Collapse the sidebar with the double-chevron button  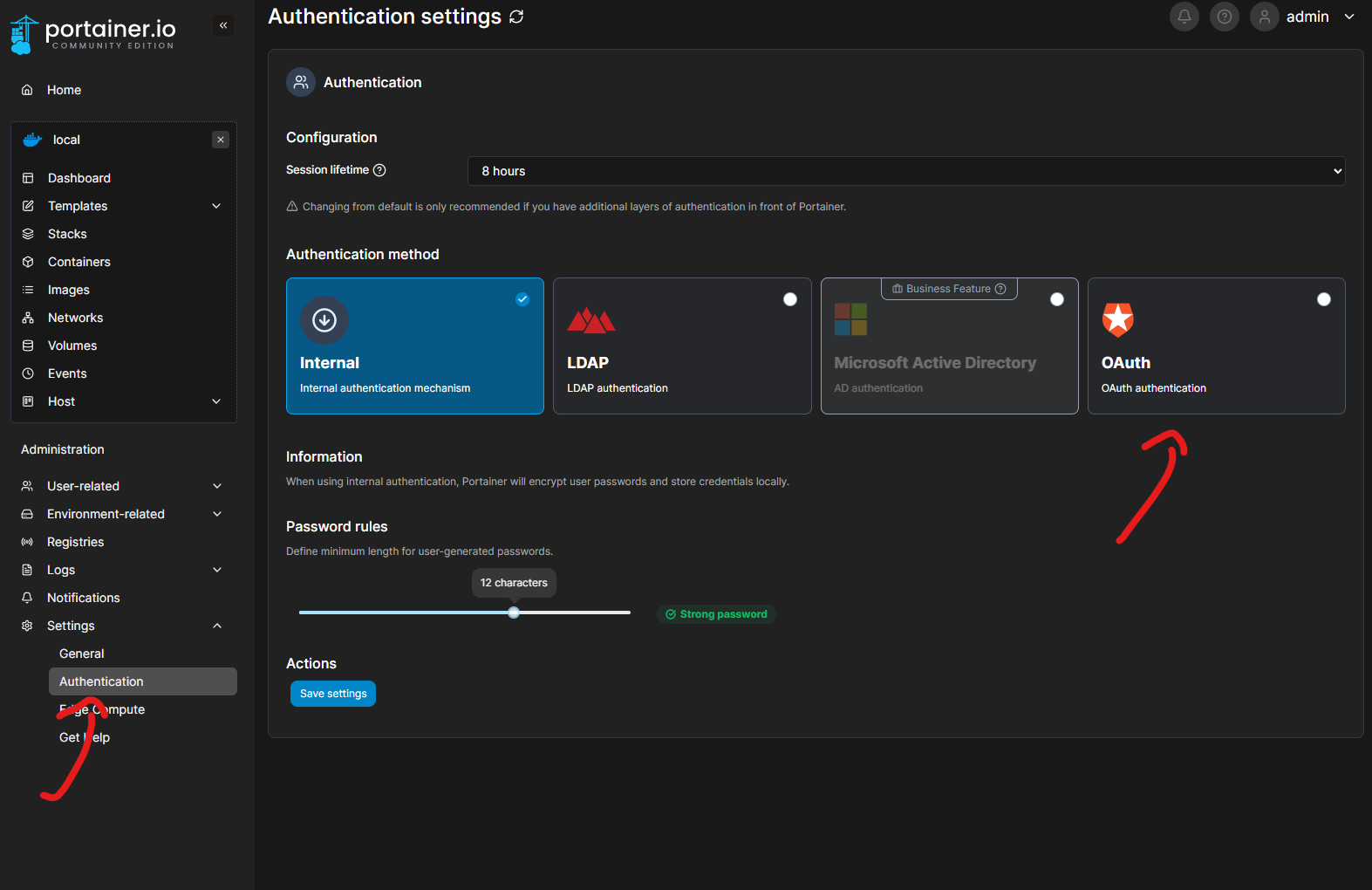[223, 25]
